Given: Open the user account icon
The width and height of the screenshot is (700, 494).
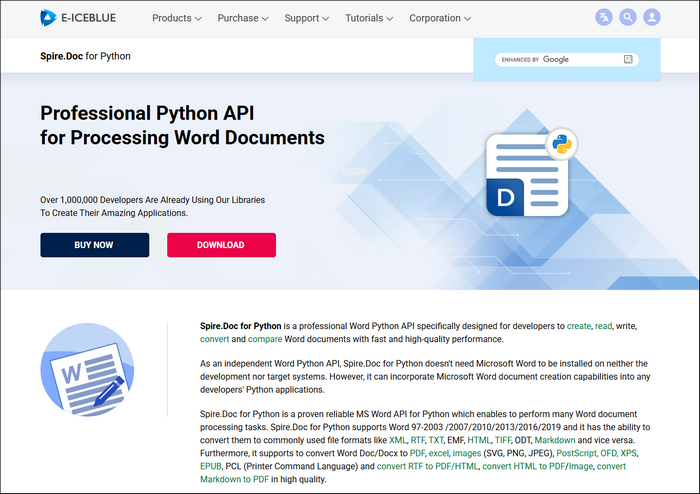Looking at the screenshot, I should [x=652, y=18].
